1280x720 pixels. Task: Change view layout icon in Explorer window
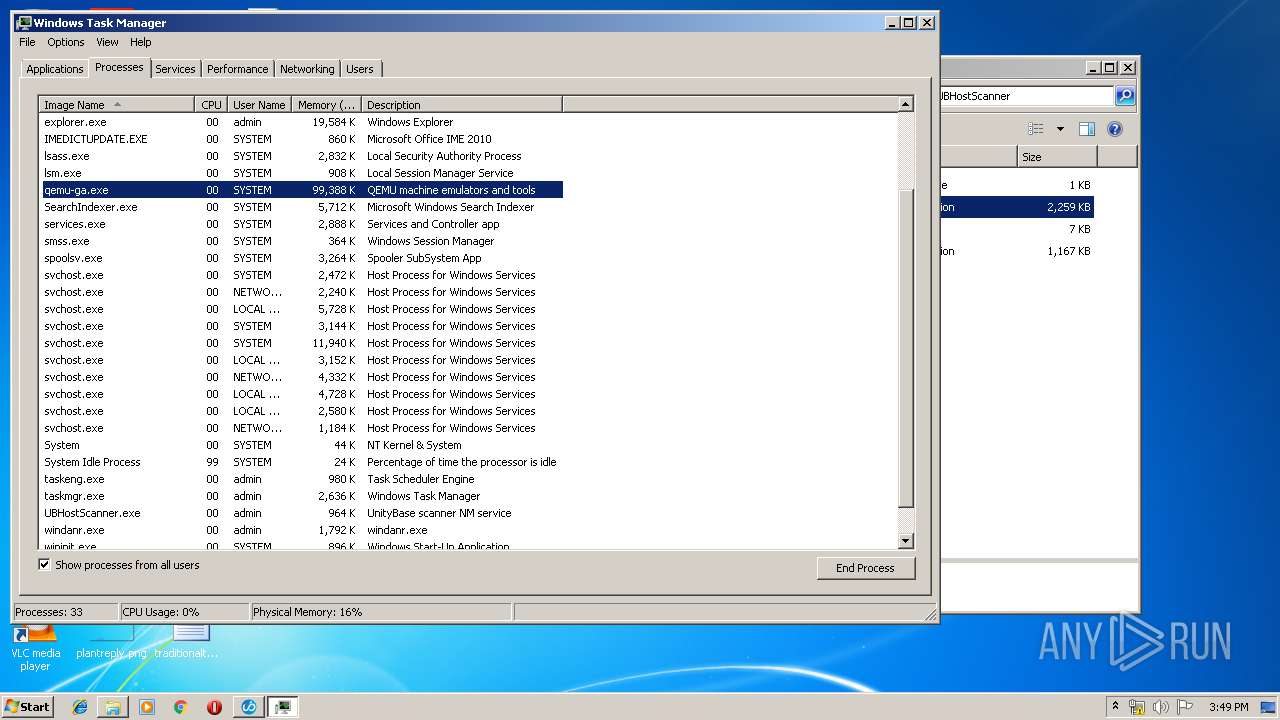point(1036,129)
